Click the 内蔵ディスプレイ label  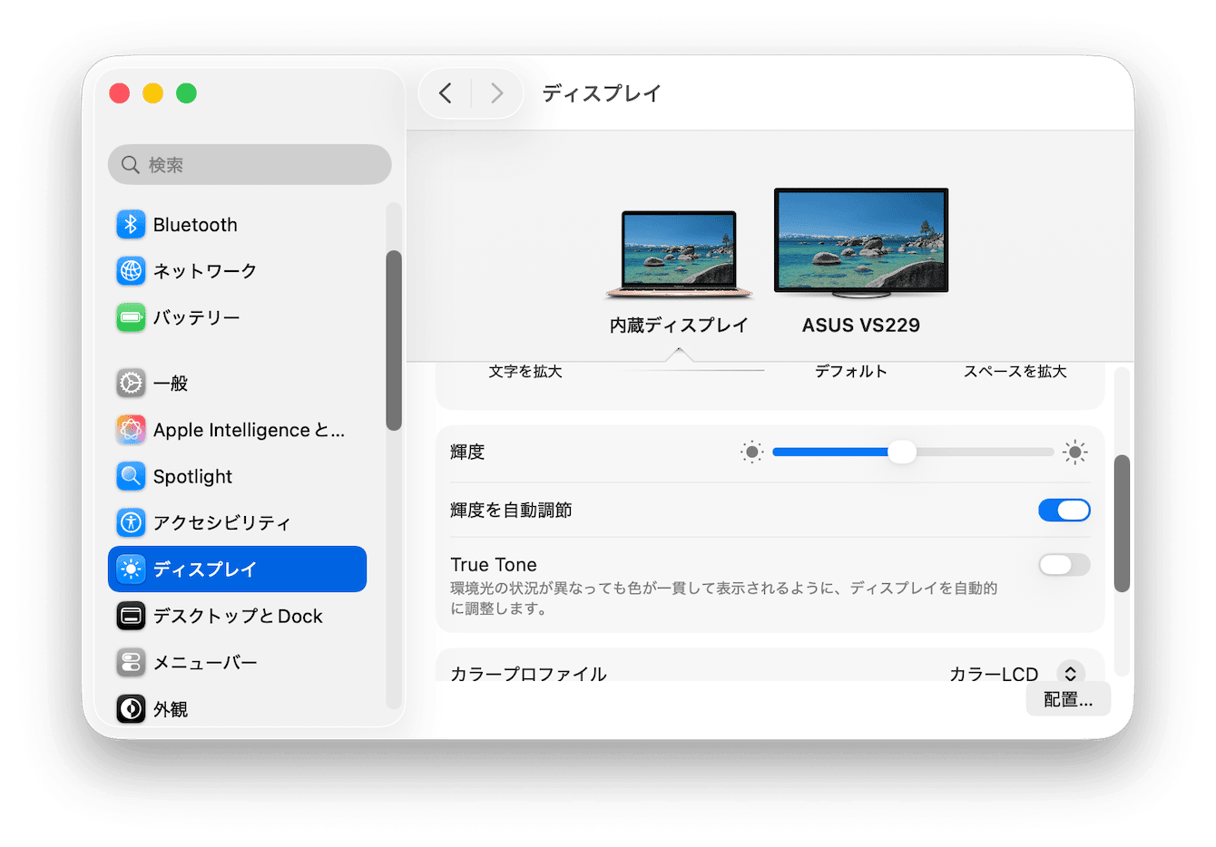pos(679,325)
